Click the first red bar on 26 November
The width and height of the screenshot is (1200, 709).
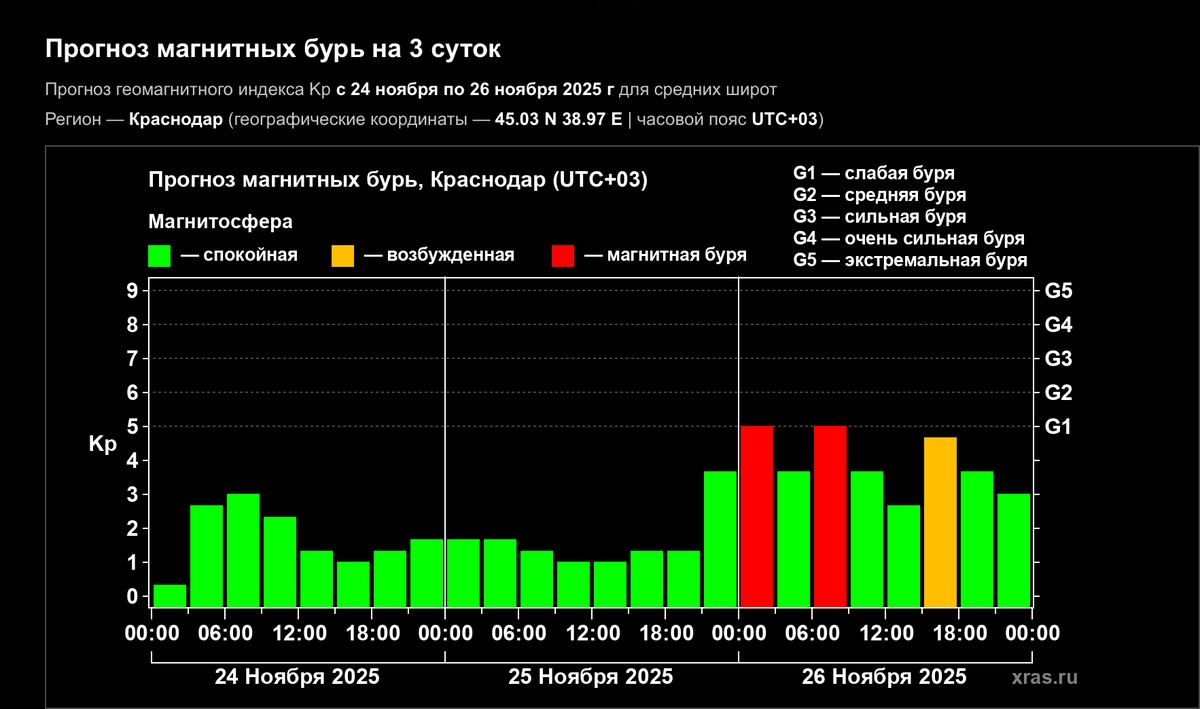point(756,516)
